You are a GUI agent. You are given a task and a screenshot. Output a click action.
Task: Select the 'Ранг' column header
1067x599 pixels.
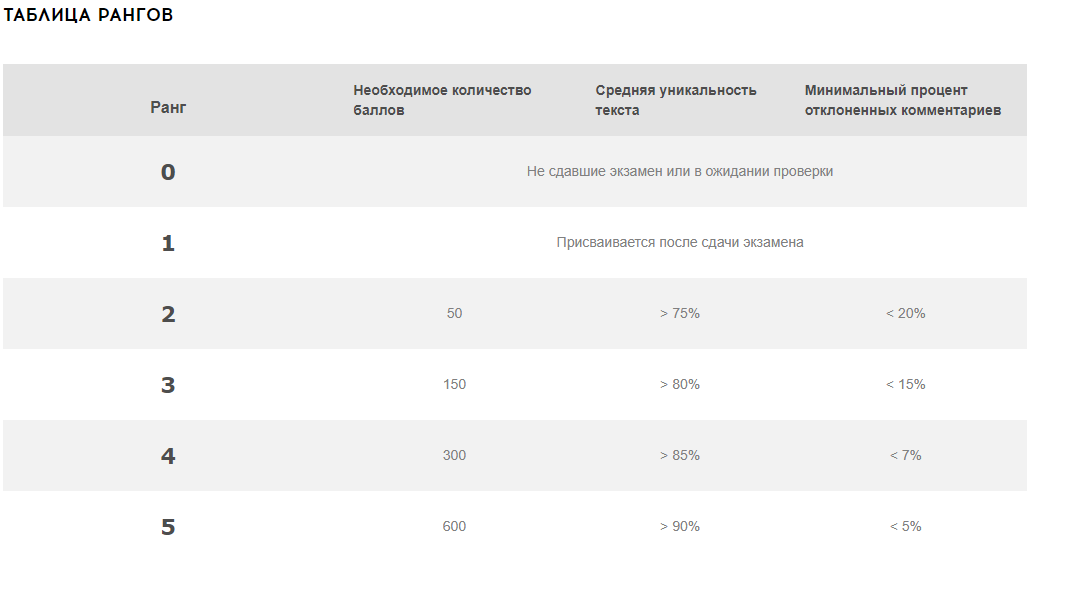[x=168, y=107]
